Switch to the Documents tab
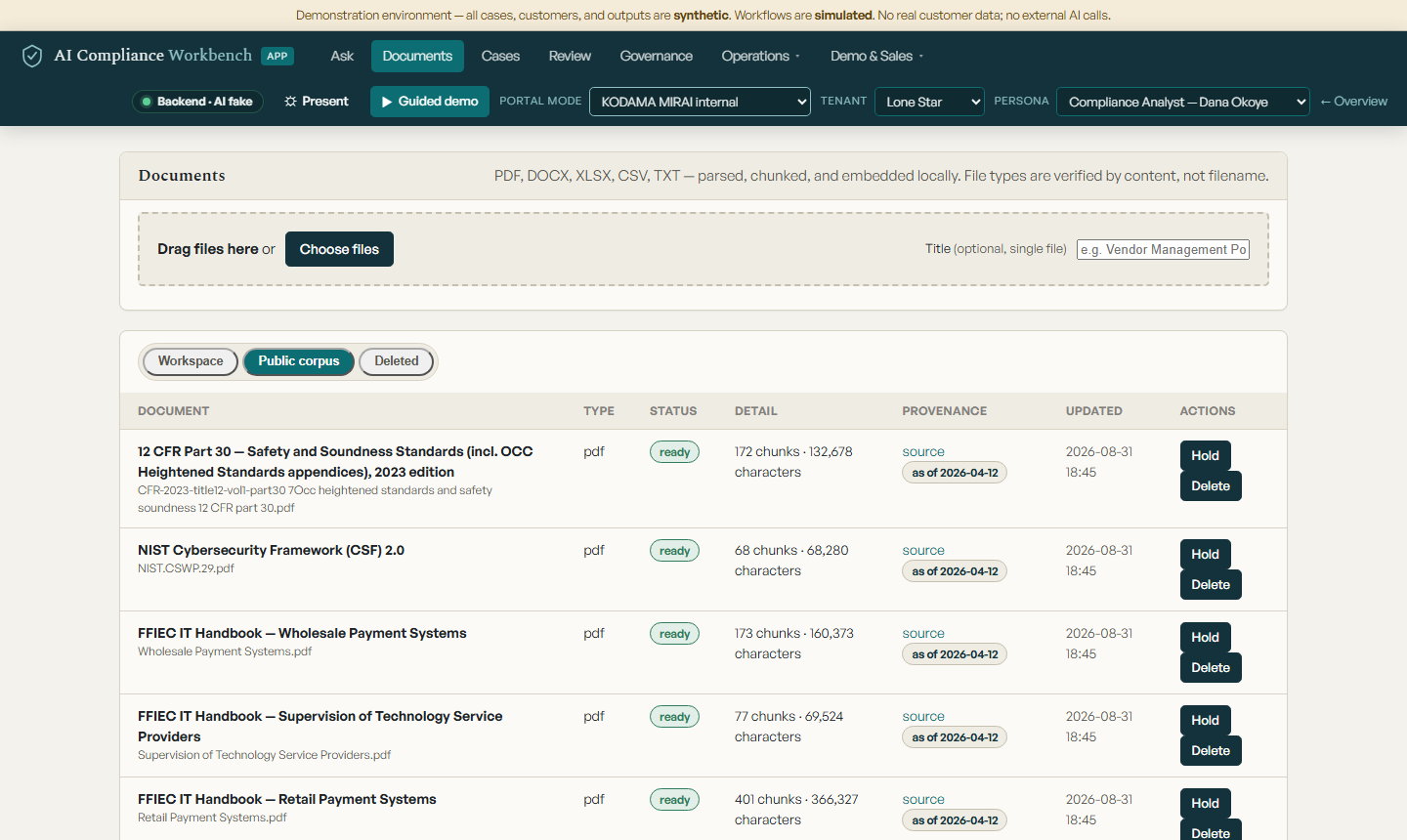 (x=417, y=56)
